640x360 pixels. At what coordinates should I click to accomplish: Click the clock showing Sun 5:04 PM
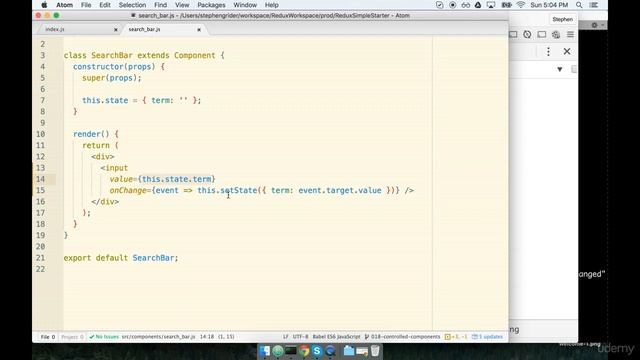point(549,5)
